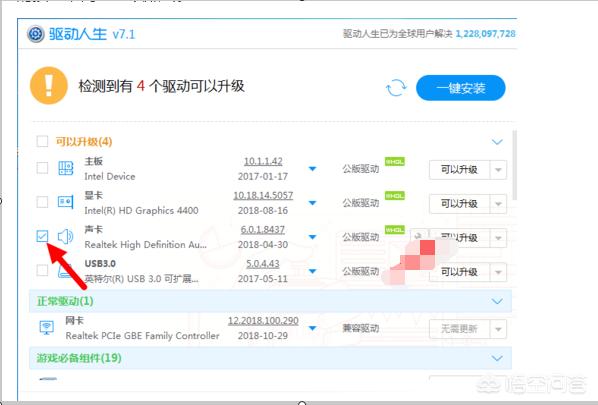Screen dimensions: 598x405
Task: Click the Realtek High Definition Au... text
Action: click(145, 244)
